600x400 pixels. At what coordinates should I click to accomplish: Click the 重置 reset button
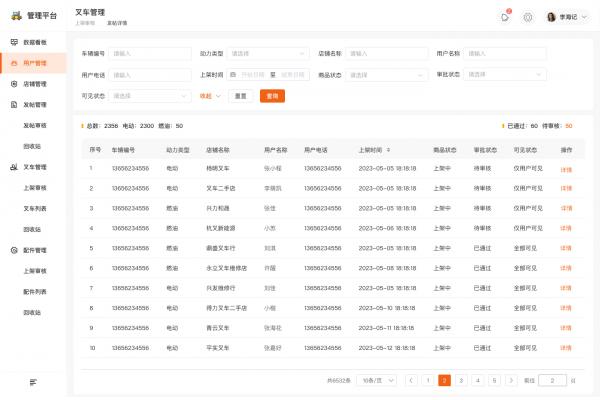pos(240,96)
